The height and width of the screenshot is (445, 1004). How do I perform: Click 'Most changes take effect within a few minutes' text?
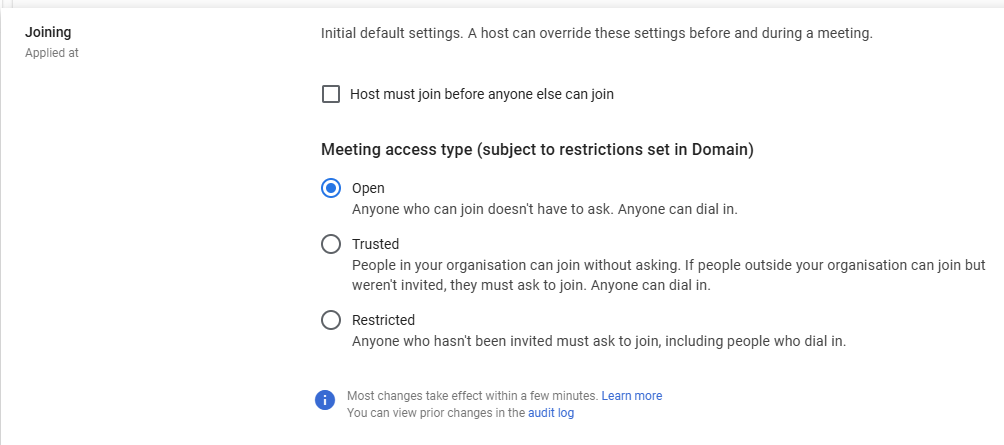click(473, 396)
